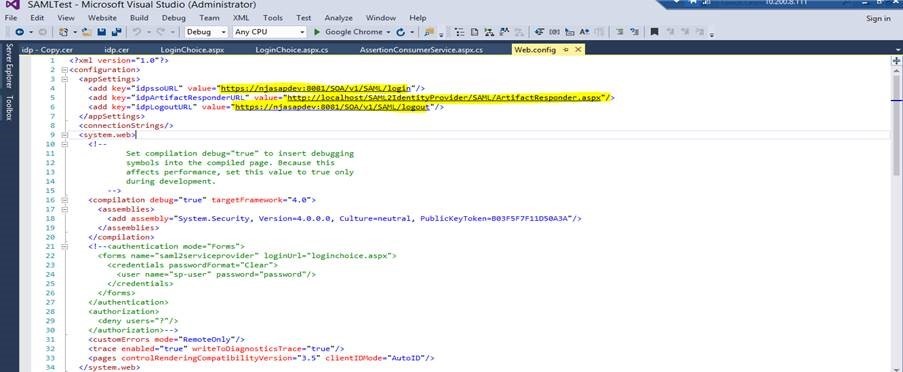Click the Save All toolbar icon
This screenshot has width=903, height=372.
116,32
